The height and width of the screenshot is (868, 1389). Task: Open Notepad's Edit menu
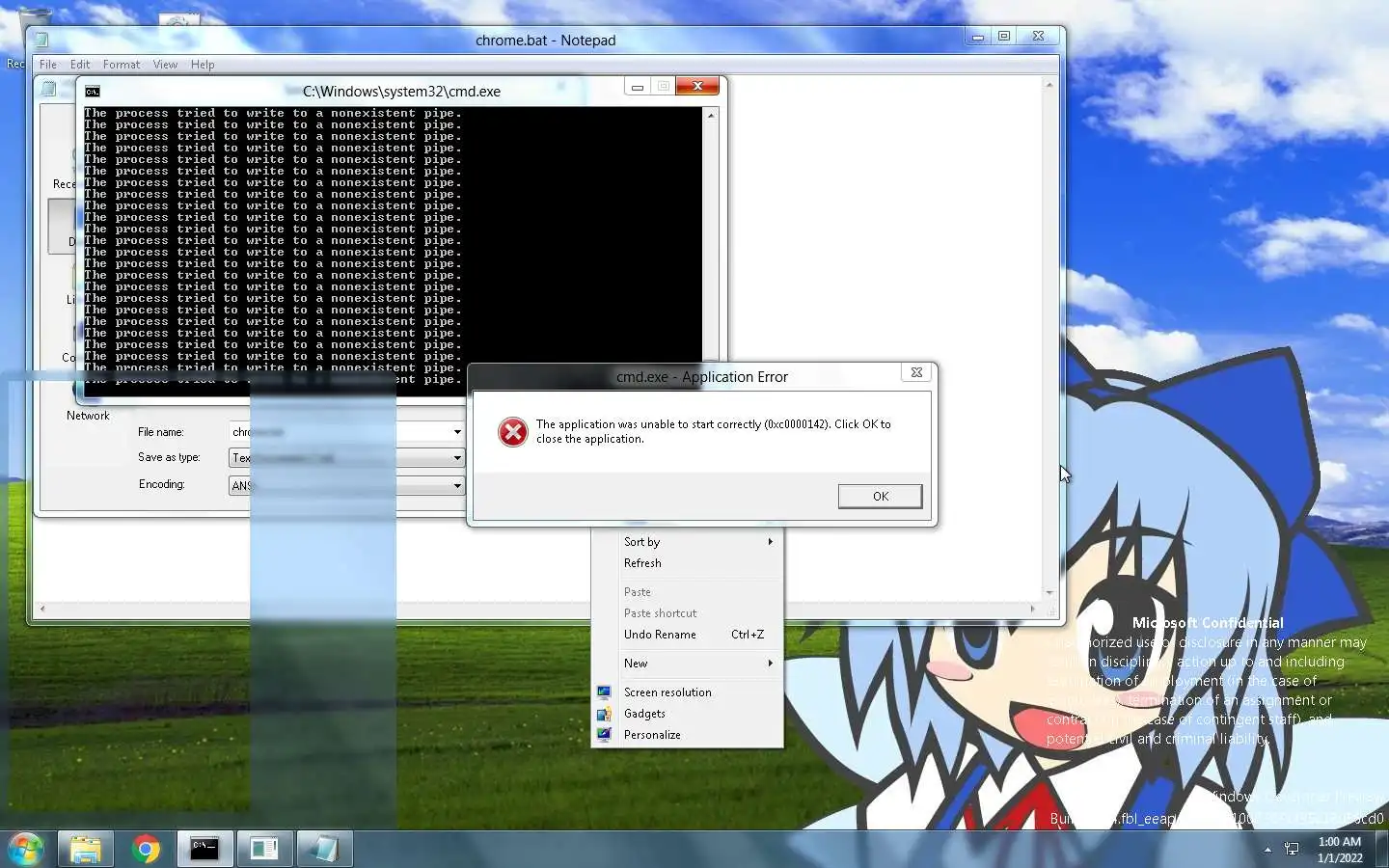pos(80,65)
